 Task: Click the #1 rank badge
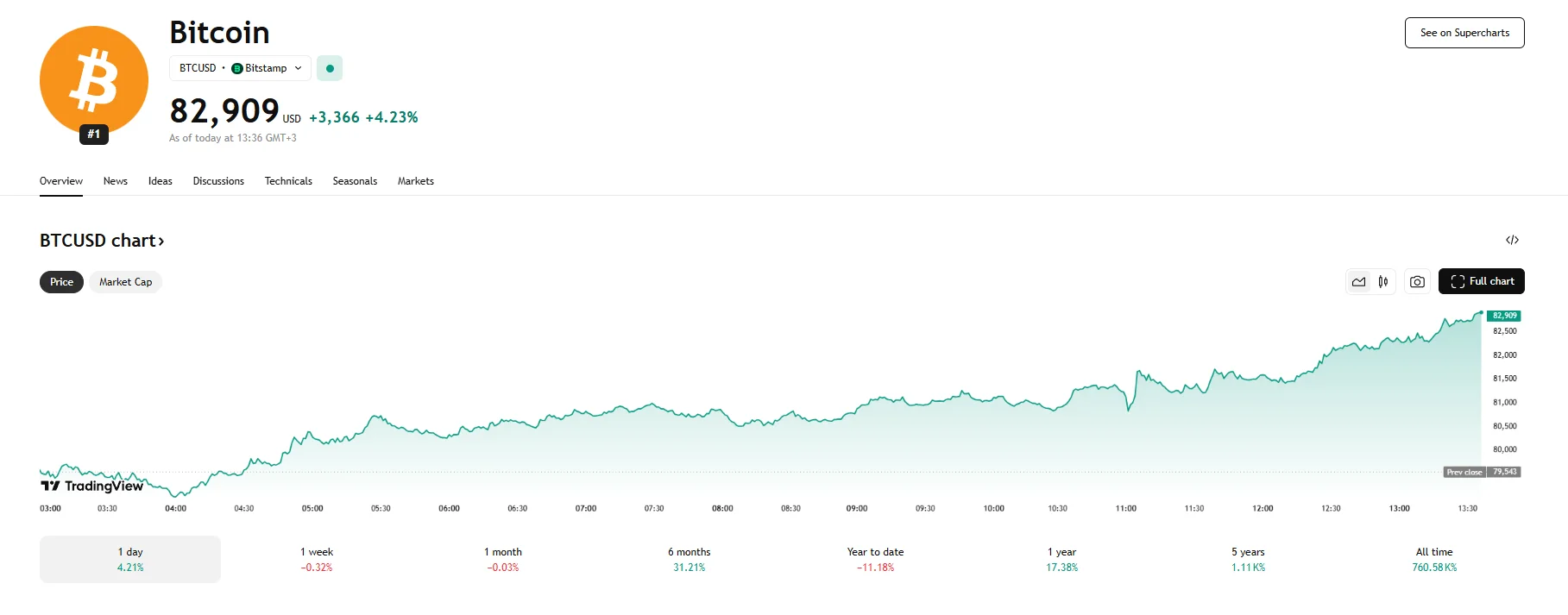[94, 134]
